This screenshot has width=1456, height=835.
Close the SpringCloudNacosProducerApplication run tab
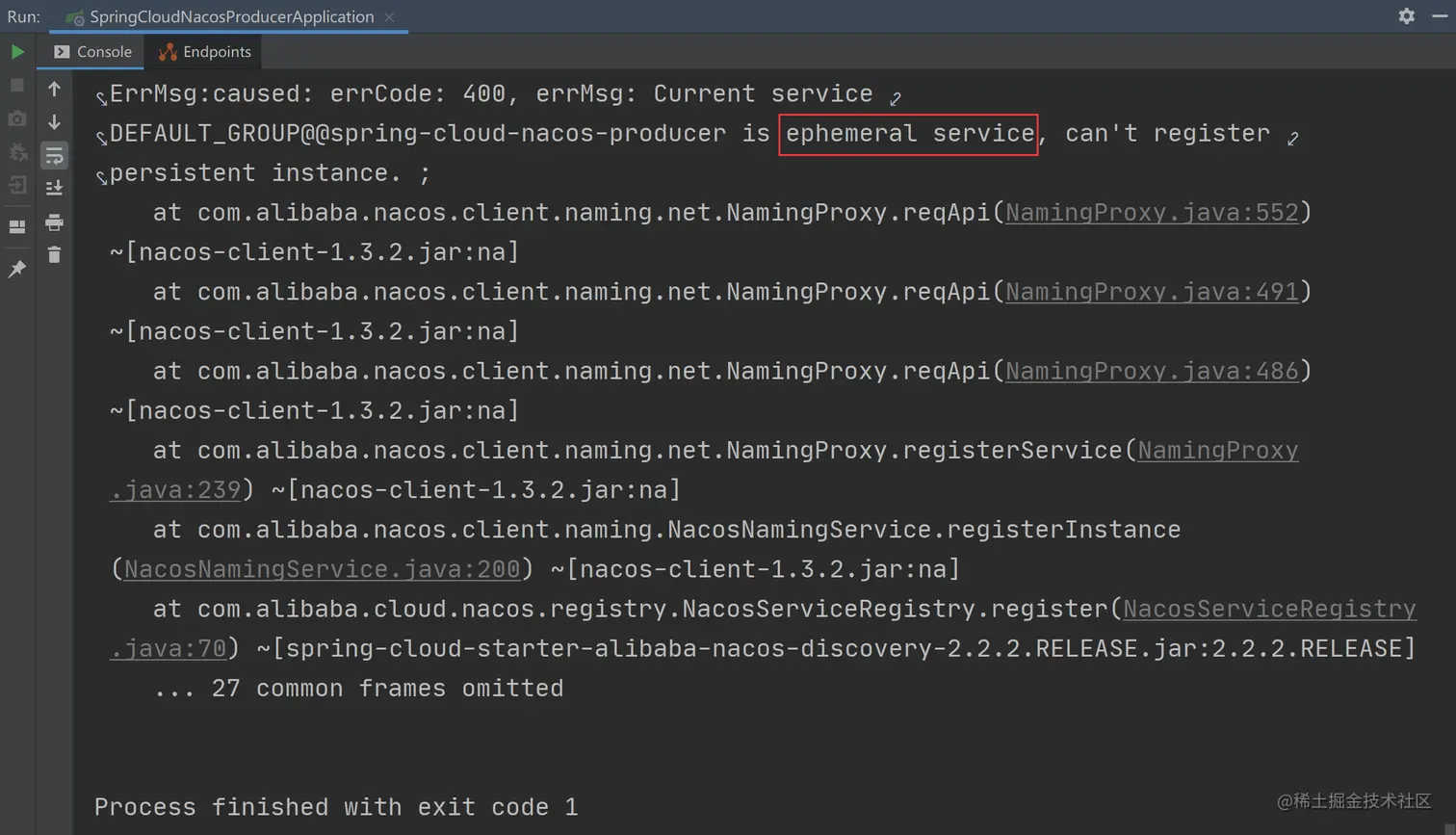389,16
